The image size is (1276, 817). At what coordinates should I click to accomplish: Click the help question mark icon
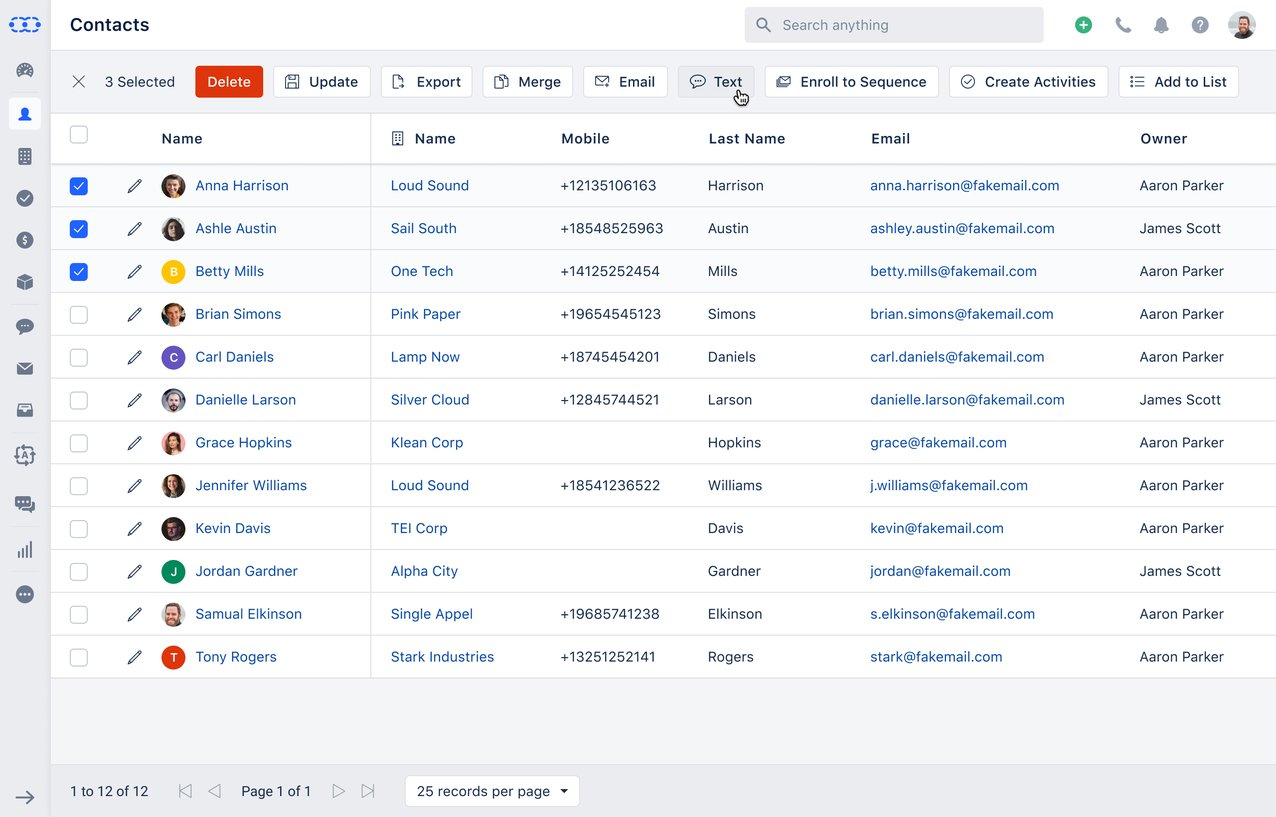click(1200, 25)
